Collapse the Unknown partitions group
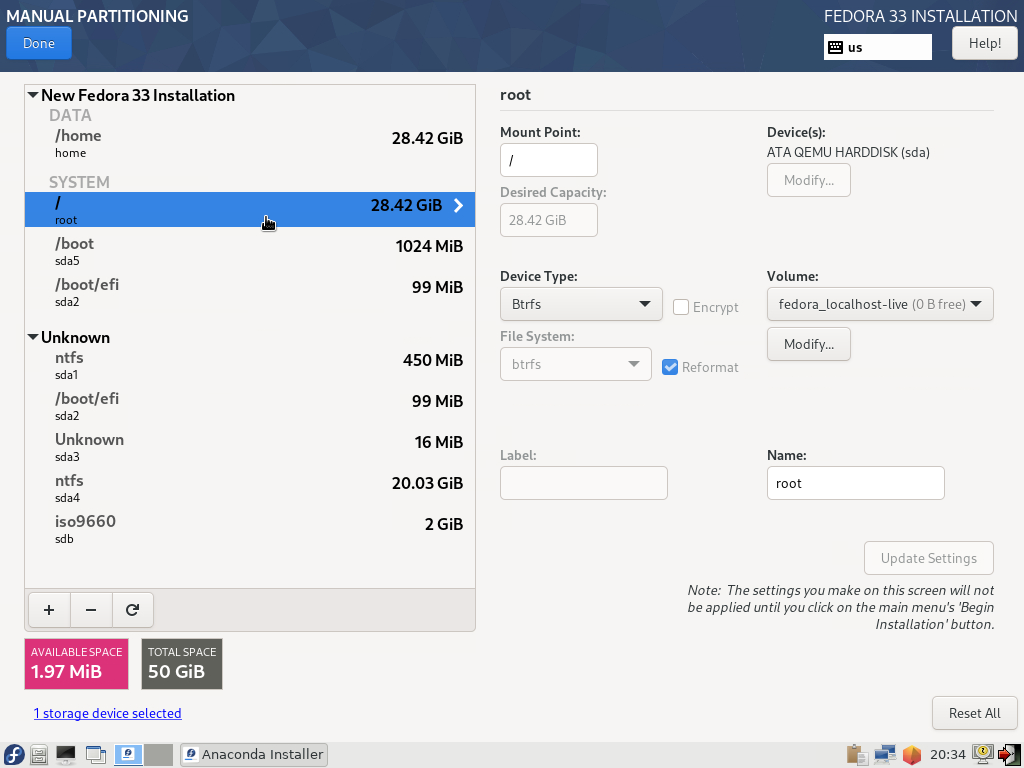 click(x=33, y=338)
